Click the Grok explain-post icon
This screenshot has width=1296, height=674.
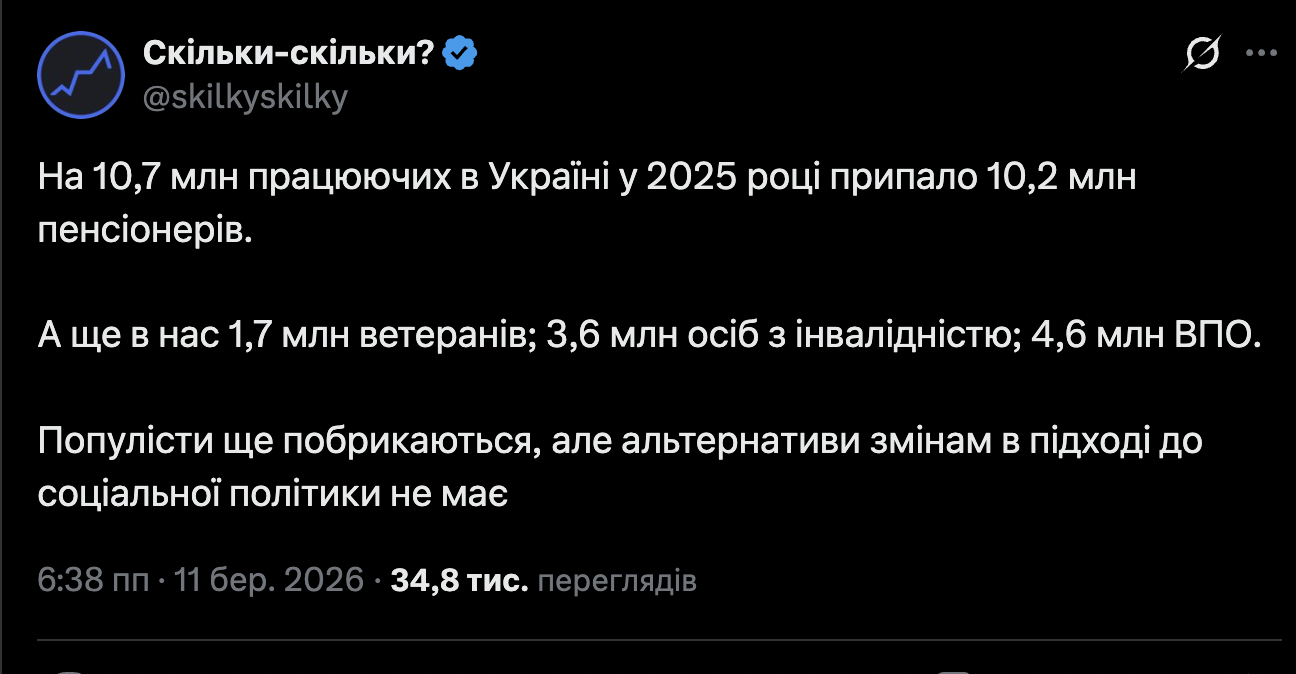[x=1200, y=56]
